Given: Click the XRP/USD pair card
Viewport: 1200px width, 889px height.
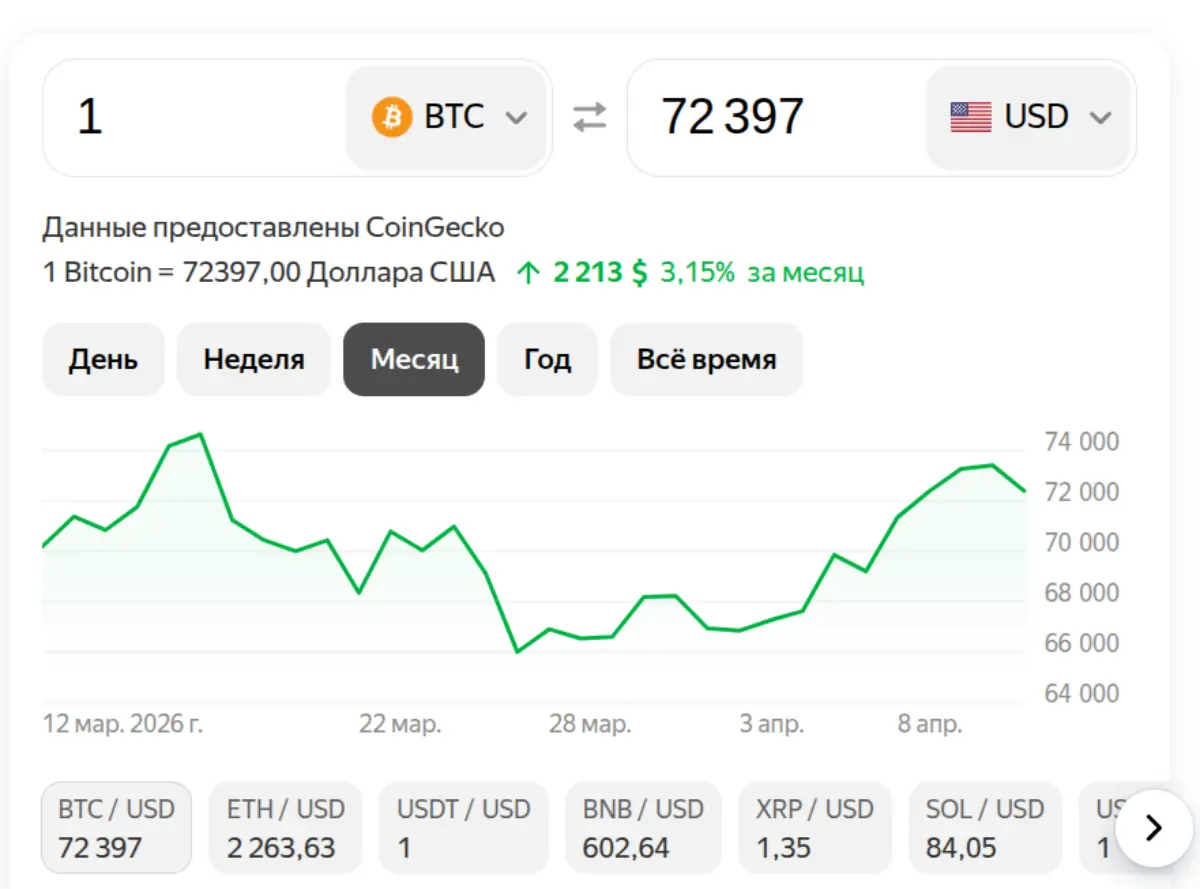Looking at the screenshot, I should point(814,827).
